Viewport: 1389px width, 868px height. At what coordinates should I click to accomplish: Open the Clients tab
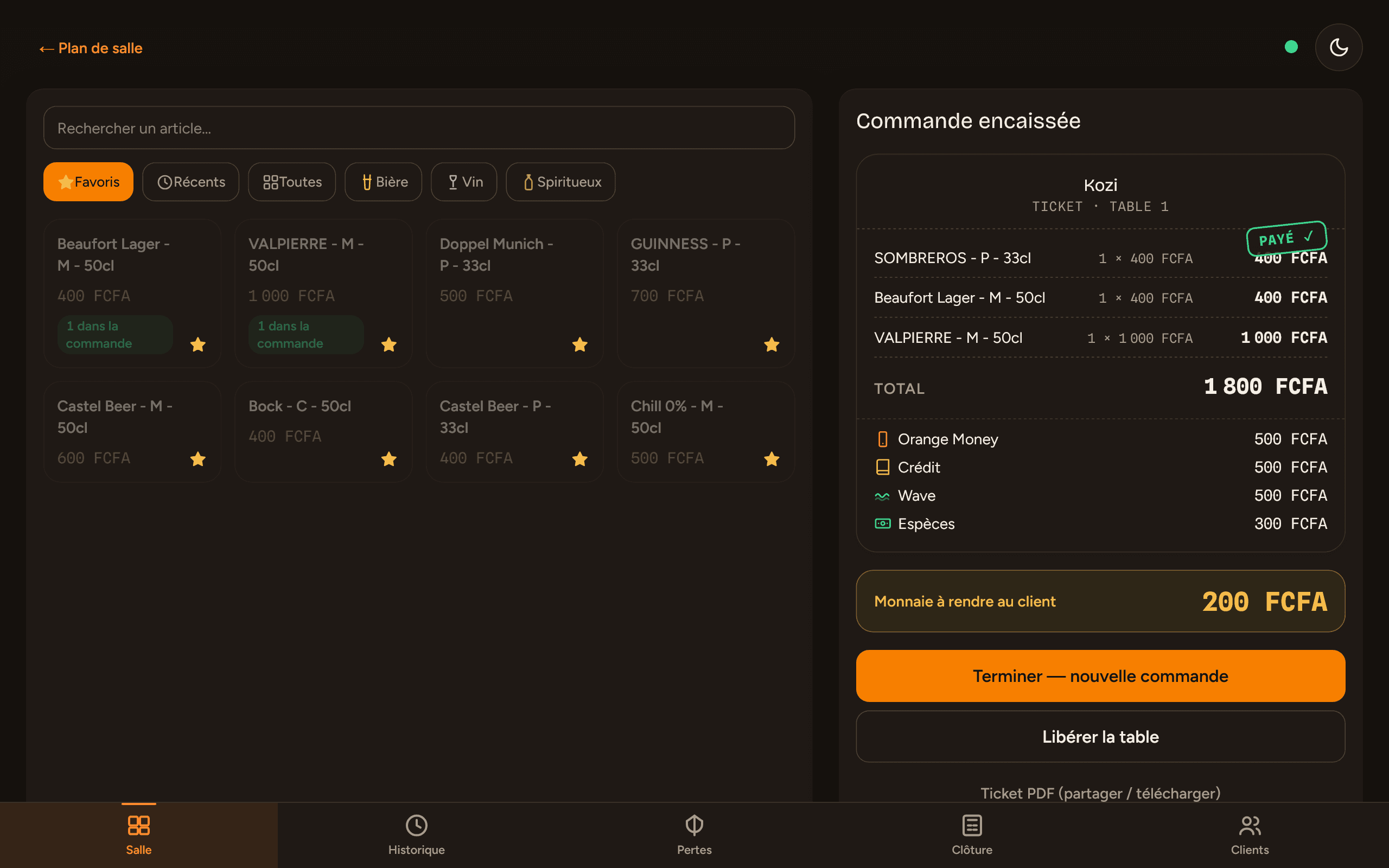1250,835
